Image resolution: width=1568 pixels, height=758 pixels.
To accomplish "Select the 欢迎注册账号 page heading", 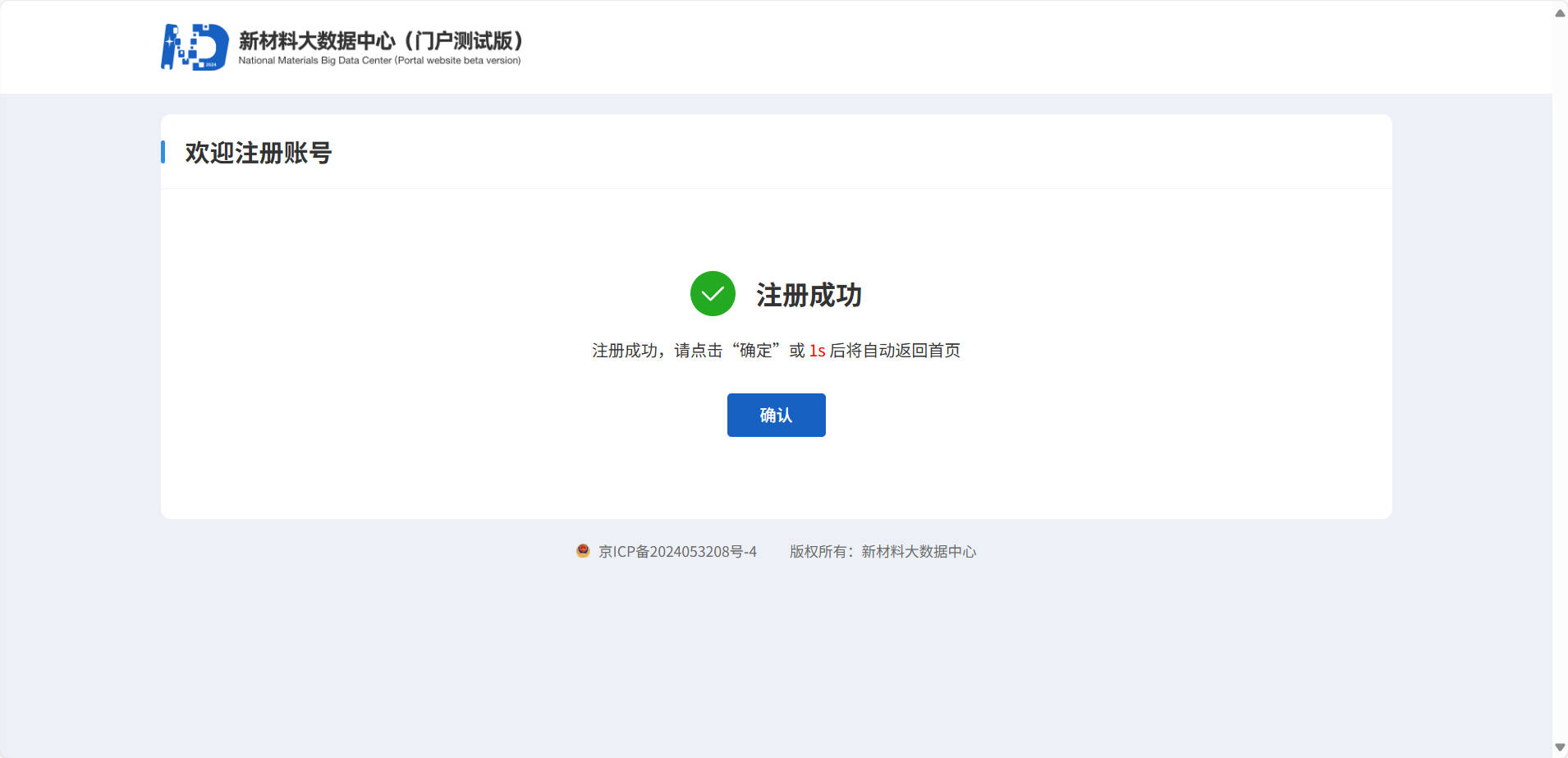I will [258, 153].
